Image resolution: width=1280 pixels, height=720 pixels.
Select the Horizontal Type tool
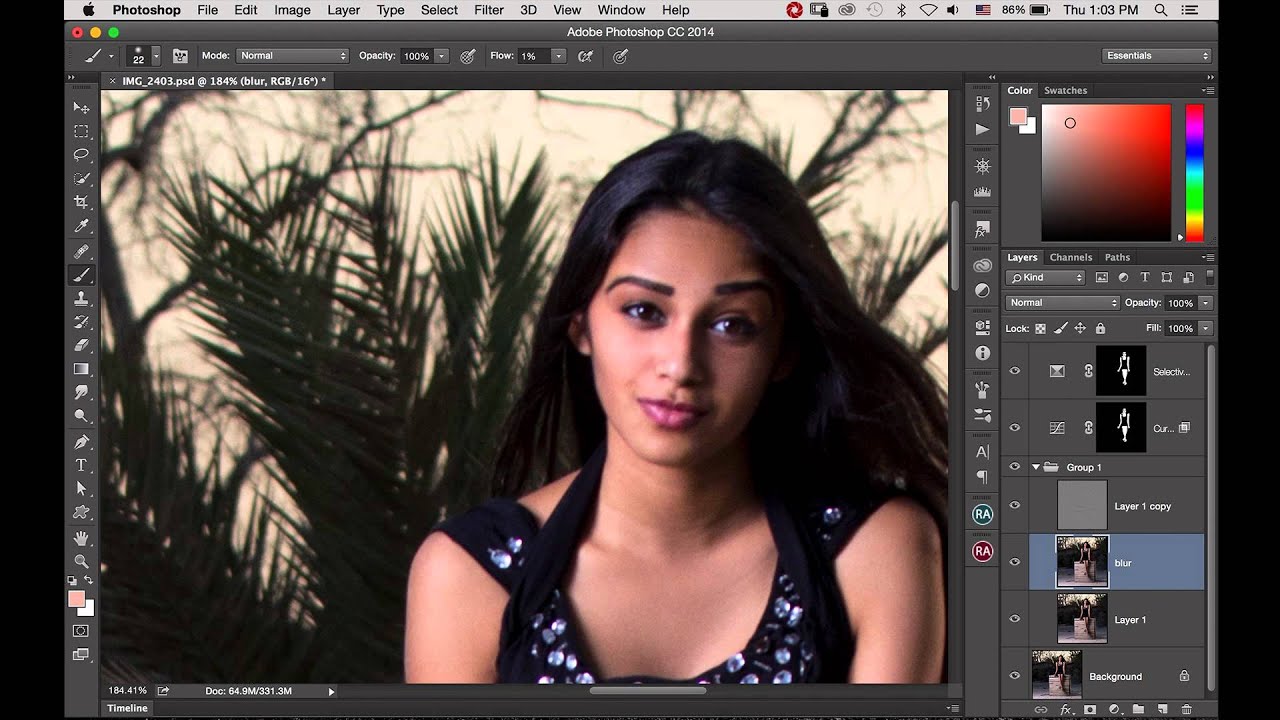click(x=81, y=465)
